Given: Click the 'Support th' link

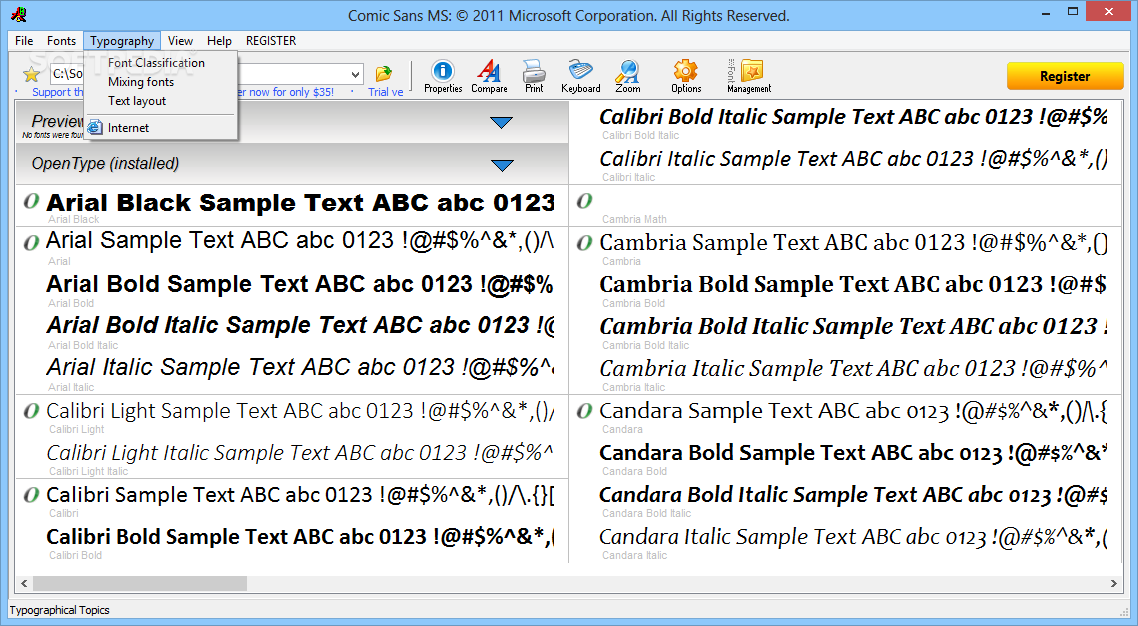Looking at the screenshot, I should pyautogui.click(x=57, y=92).
